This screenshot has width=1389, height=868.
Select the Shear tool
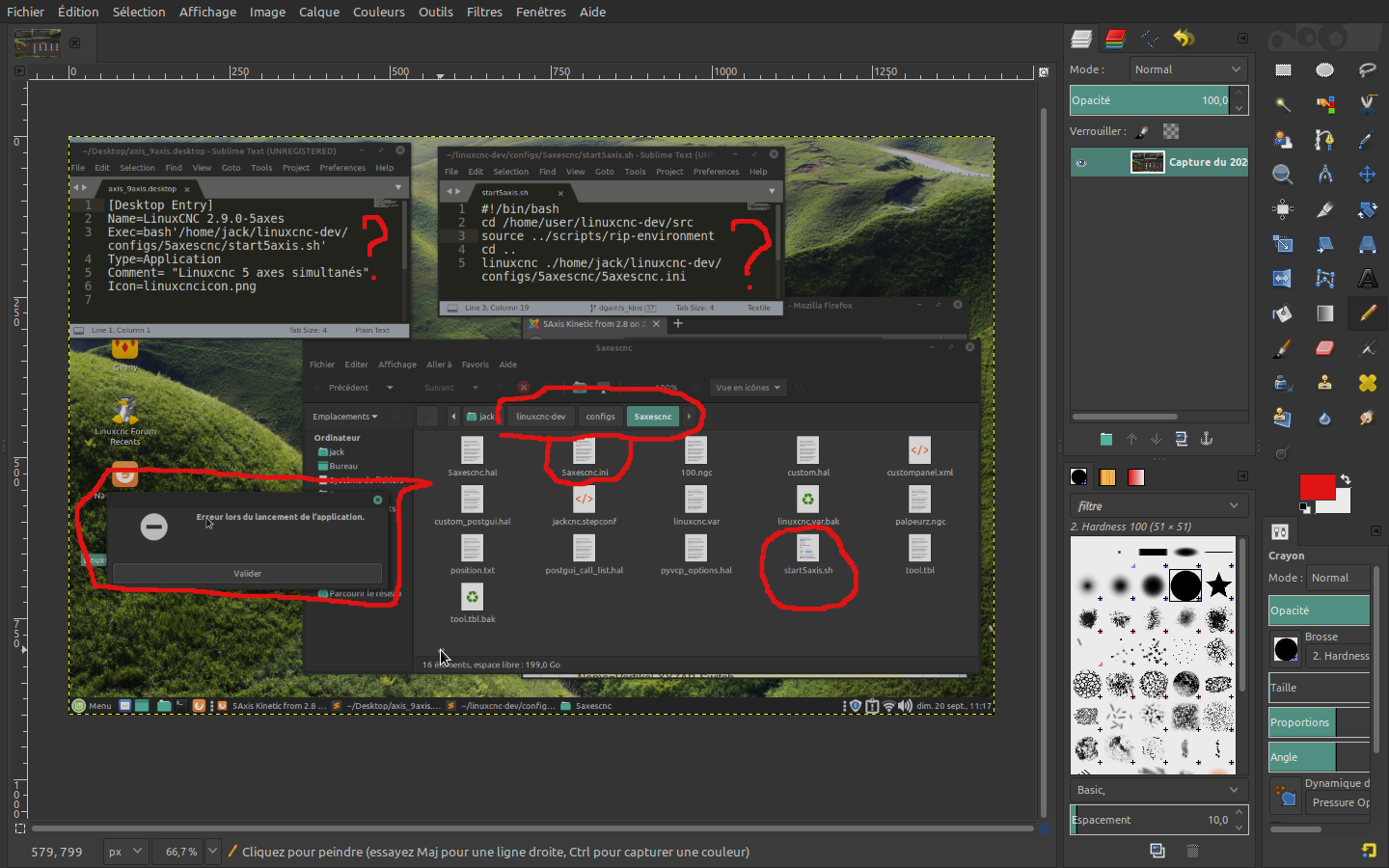click(x=1325, y=244)
